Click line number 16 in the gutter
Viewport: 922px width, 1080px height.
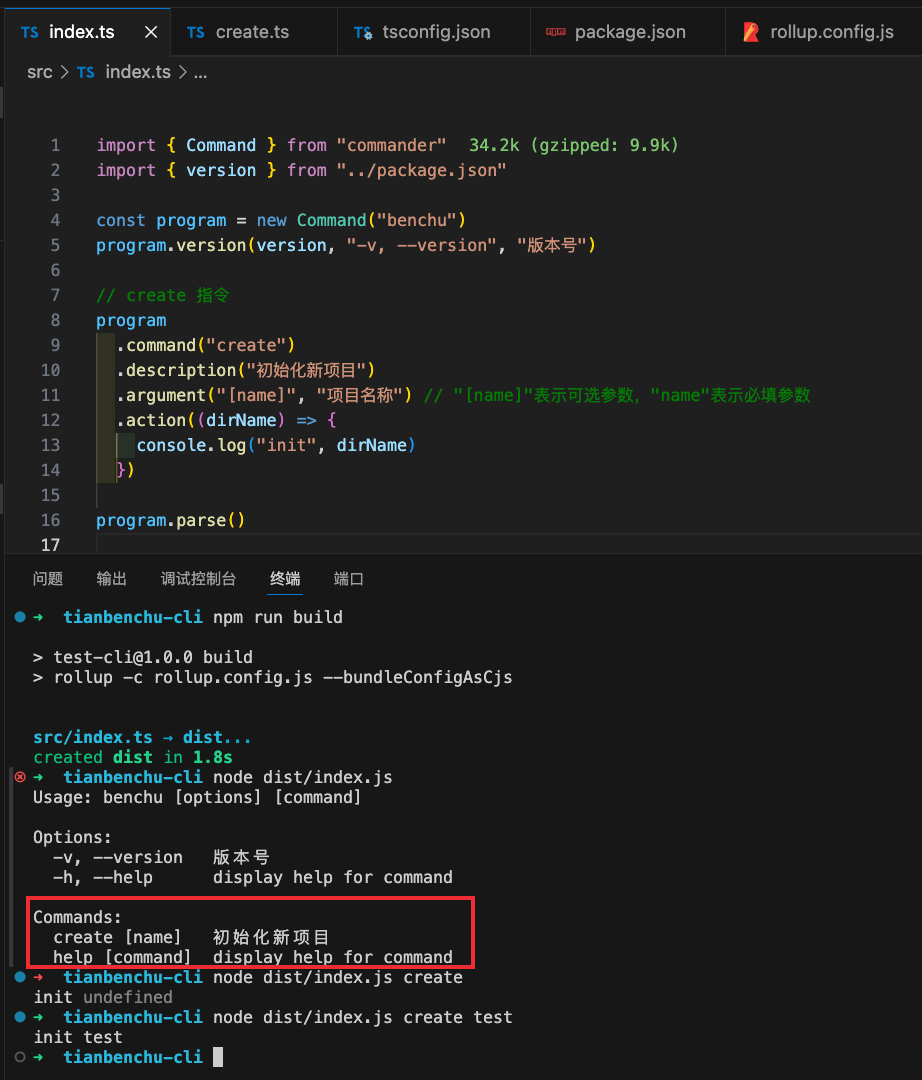click(x=50, y=520)
